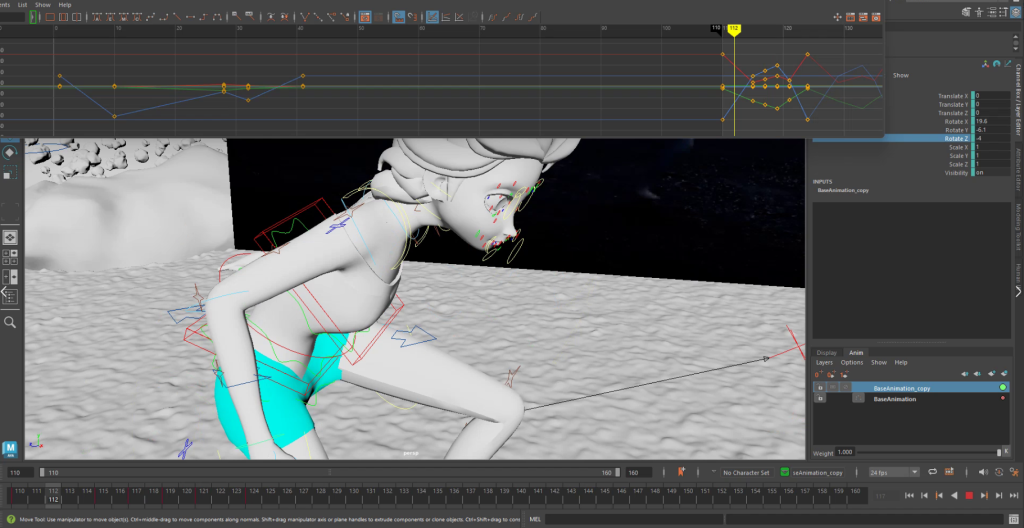
Task: Open the Graph Editor Help menu
Action: coord(65,5)
